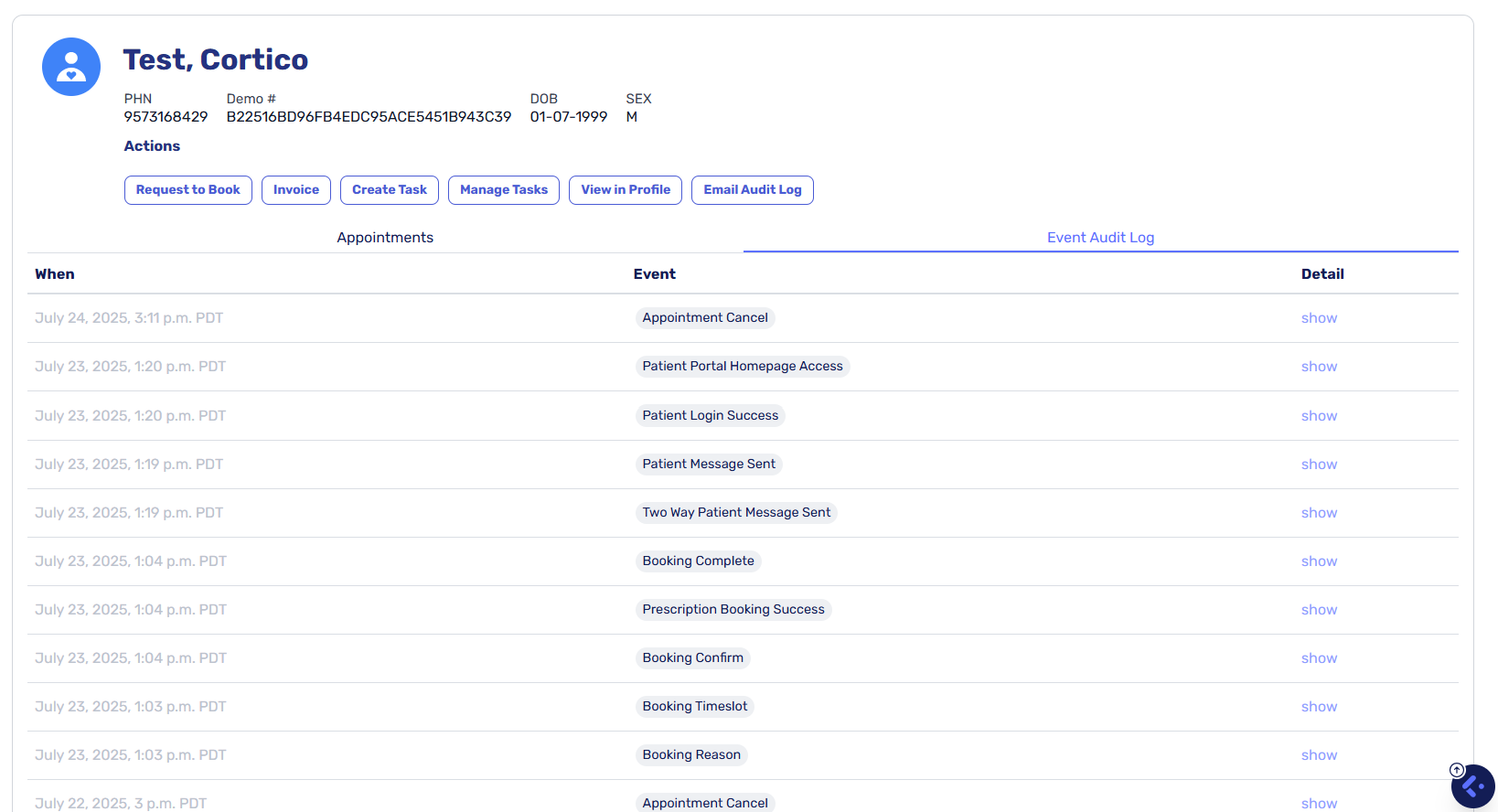Click the Email Audit Log button
The height and width of the screenshot is (812, 1498).
(x=753, y=190)
